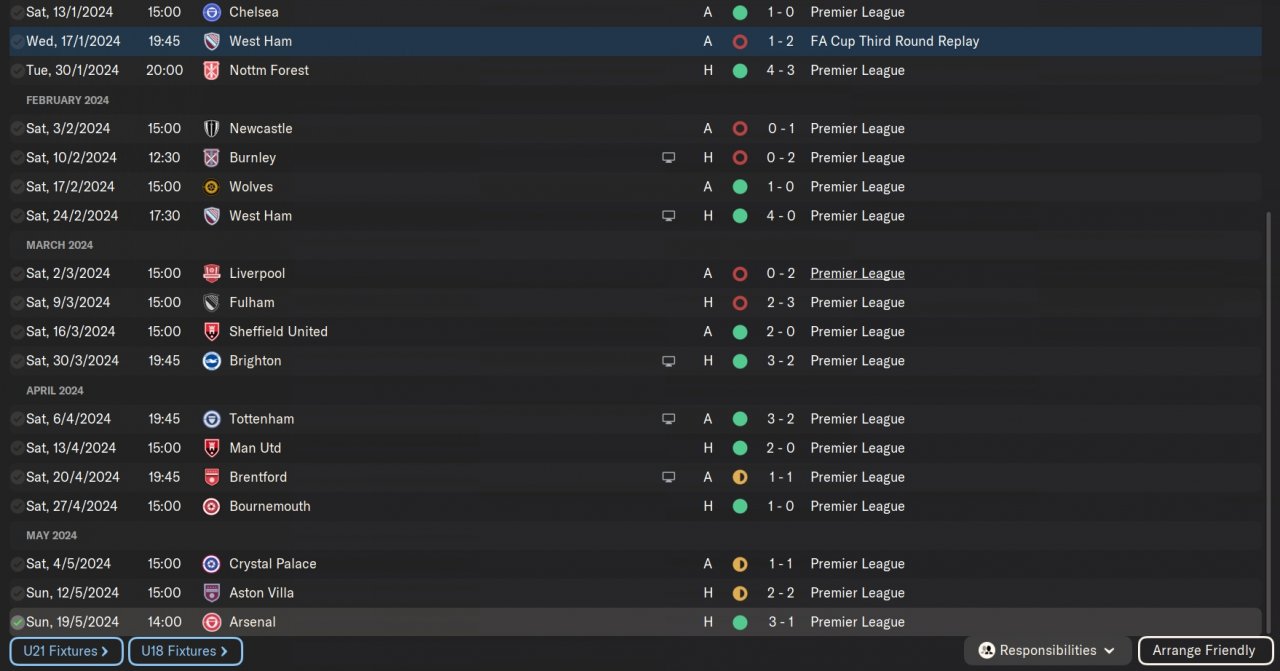Click the red loss indicator for Fulham match
Viewport: 1280px width, 671px height.
pyautogui.click(x=740, y=303)
